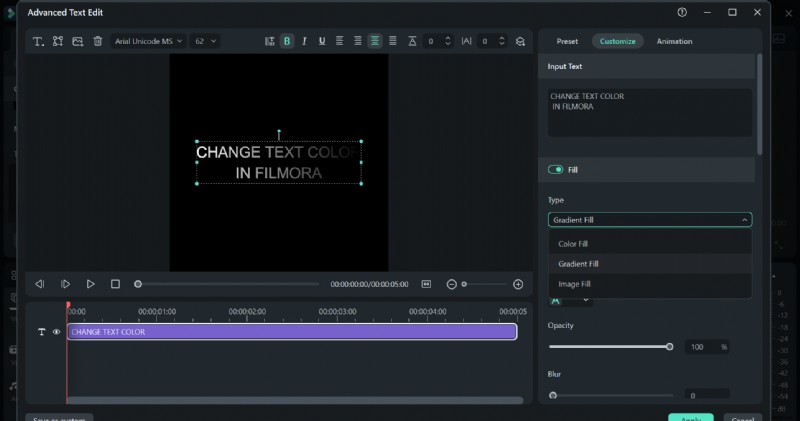Click the properties panel vertical scrollbar
This screenshot has width=800, height=421.
(x=759, y=105)
